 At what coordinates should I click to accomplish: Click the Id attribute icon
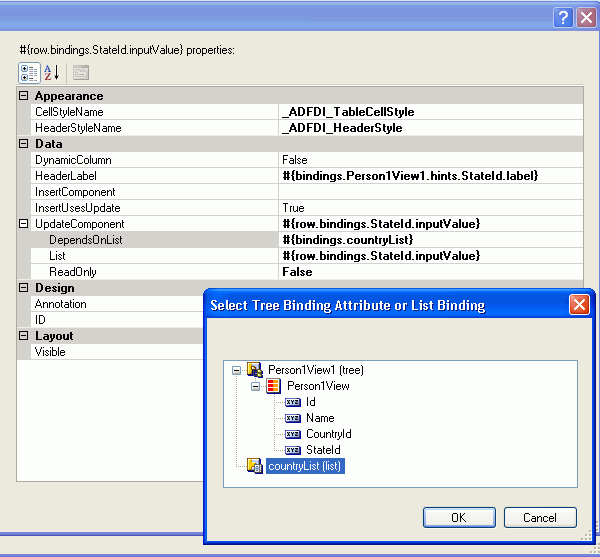293,402
